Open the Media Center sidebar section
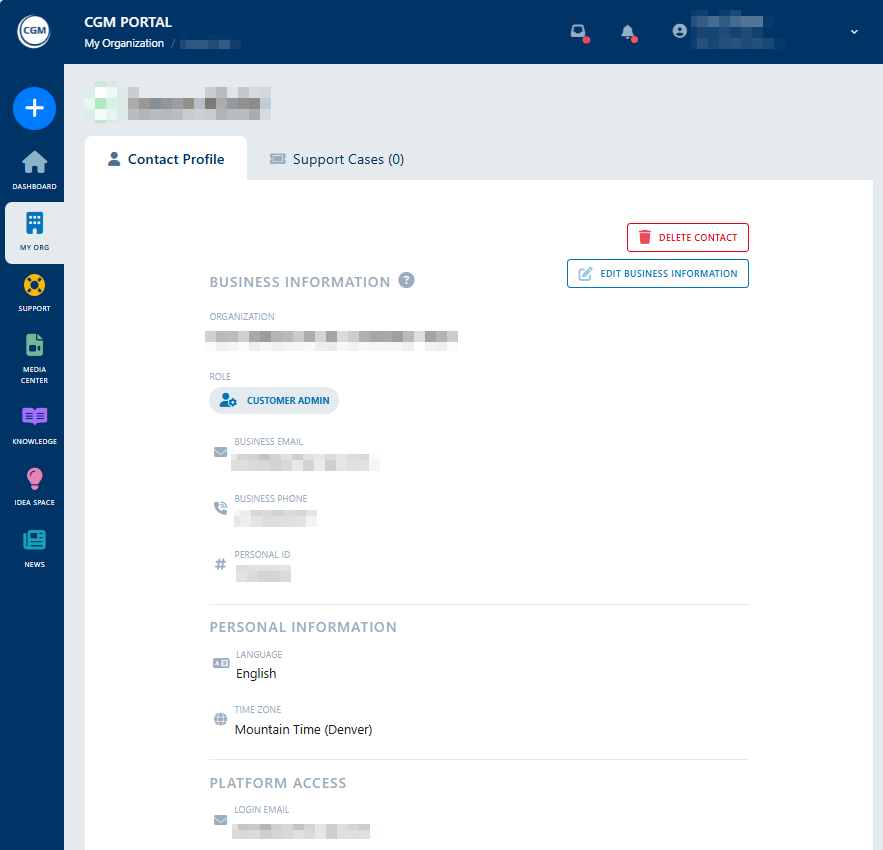883x850 pixels. click(x=34, y=359)
